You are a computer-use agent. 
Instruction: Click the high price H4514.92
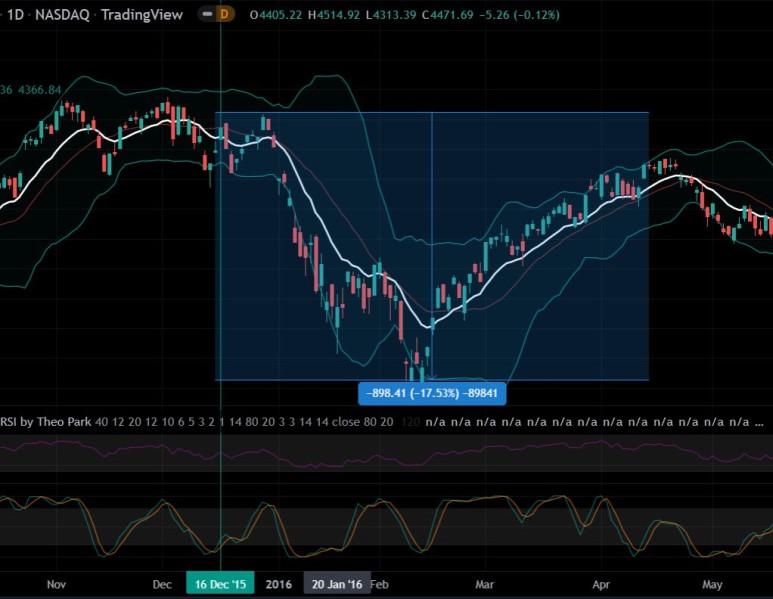tap(334, 15)
